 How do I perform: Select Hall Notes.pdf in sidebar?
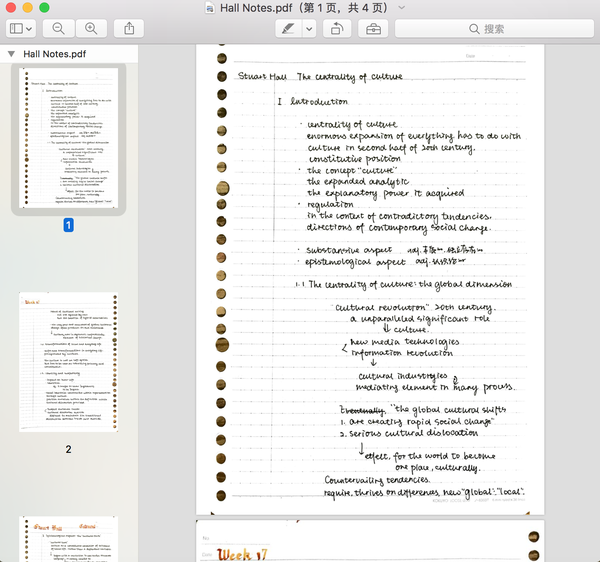click(x=55, y=54)
